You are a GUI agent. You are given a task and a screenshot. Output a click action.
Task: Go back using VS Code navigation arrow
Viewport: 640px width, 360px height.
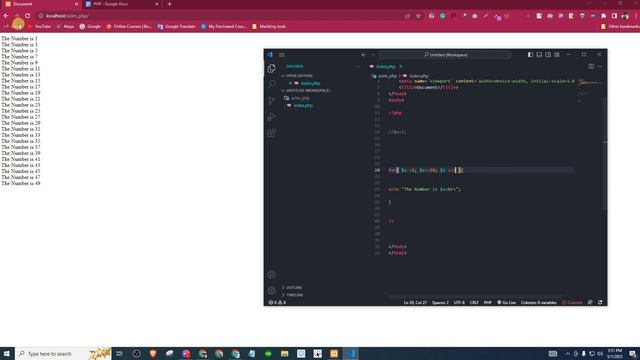[364, 55]
